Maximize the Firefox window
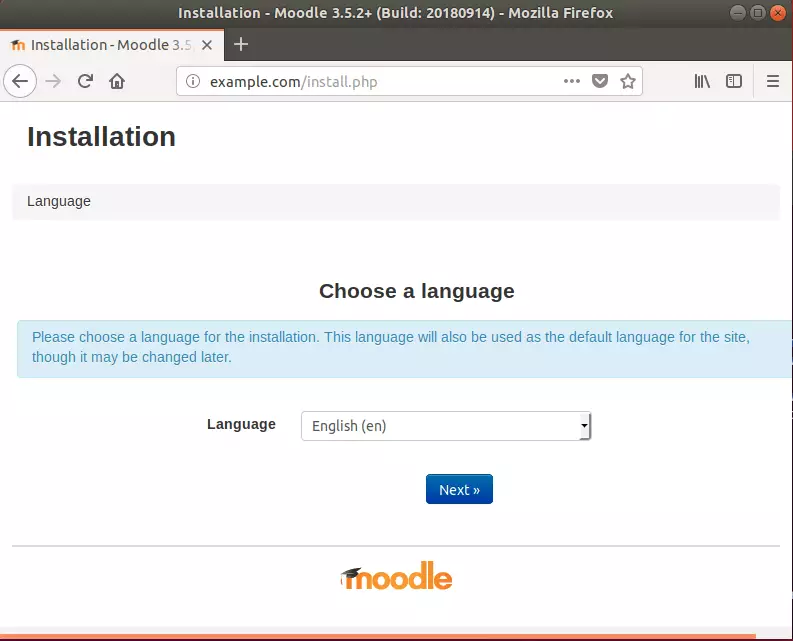793x641 pixels. [758, 13]
